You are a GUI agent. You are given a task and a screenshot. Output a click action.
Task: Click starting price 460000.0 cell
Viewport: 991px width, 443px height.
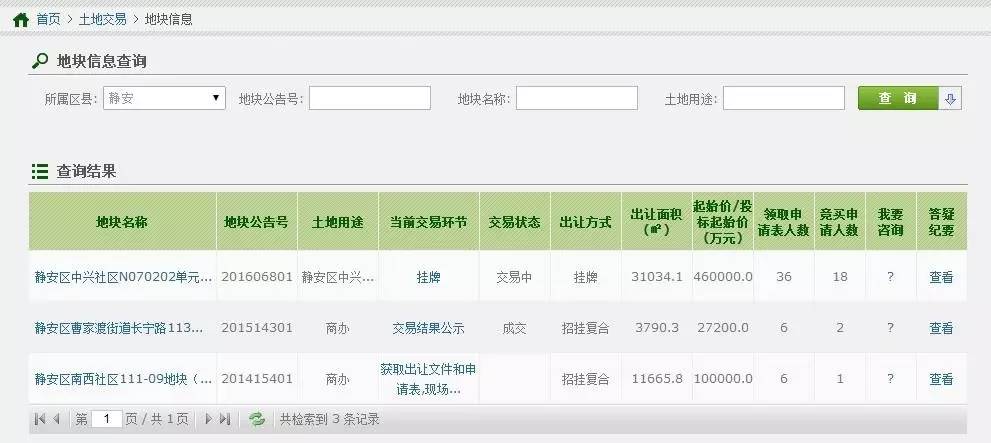[x=723, y=277]
